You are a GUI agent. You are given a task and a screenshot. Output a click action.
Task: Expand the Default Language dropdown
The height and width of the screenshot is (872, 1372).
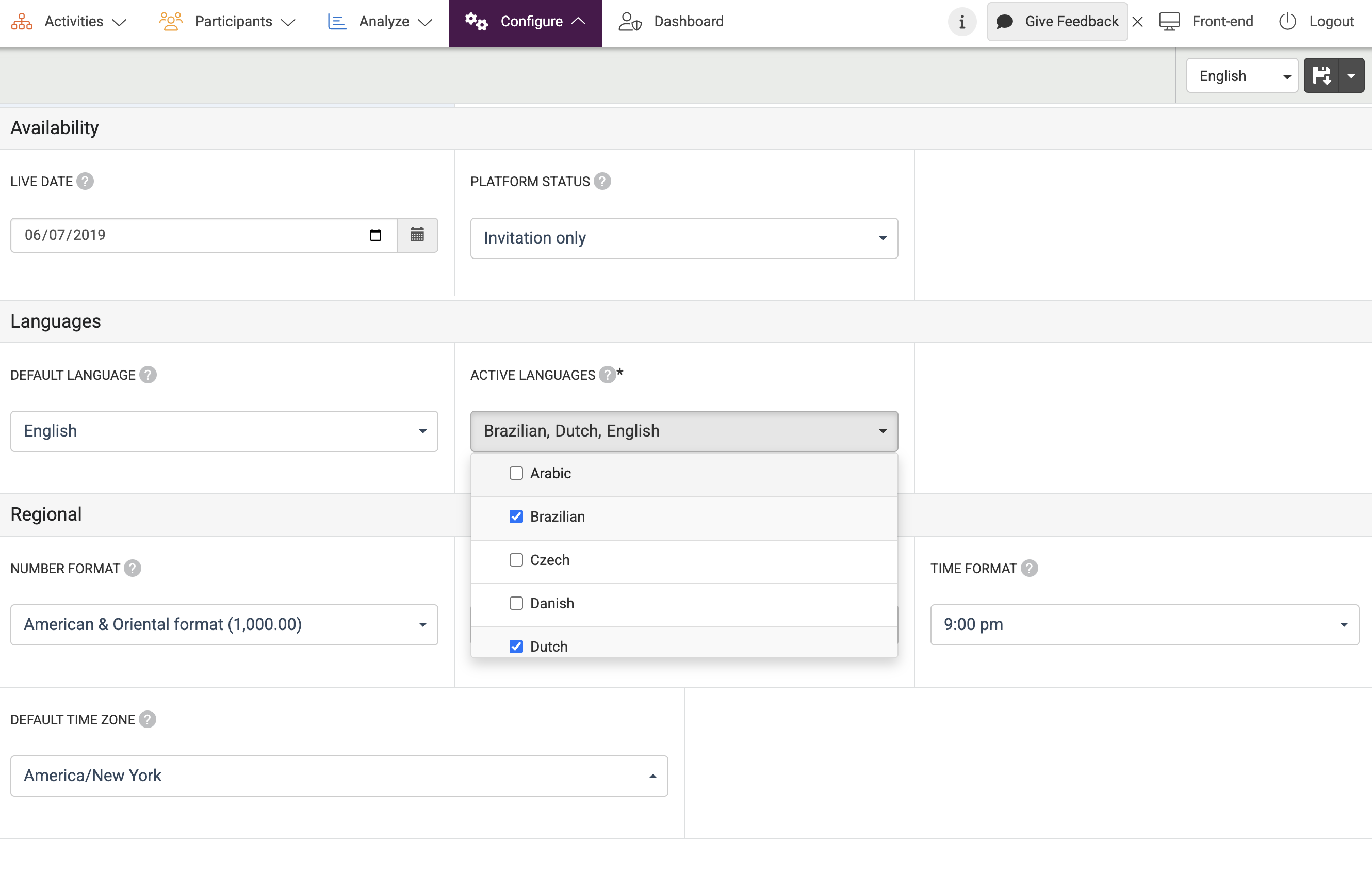224,431
